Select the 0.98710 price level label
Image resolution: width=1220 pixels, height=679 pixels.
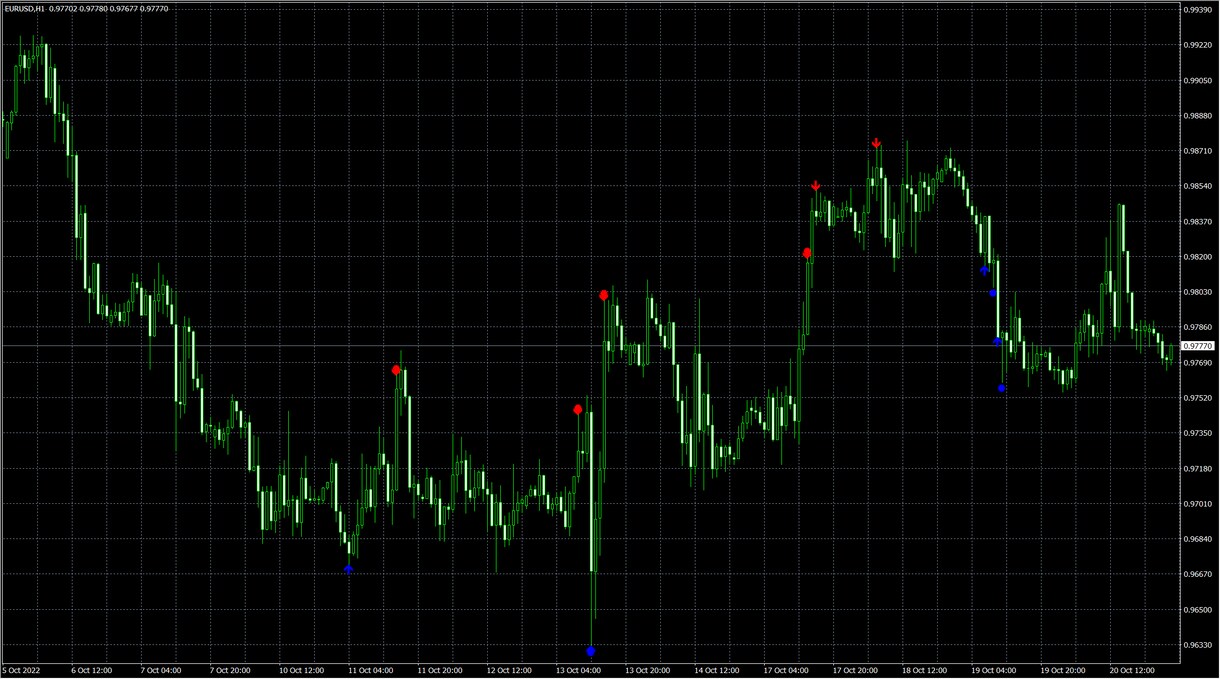1198,151
